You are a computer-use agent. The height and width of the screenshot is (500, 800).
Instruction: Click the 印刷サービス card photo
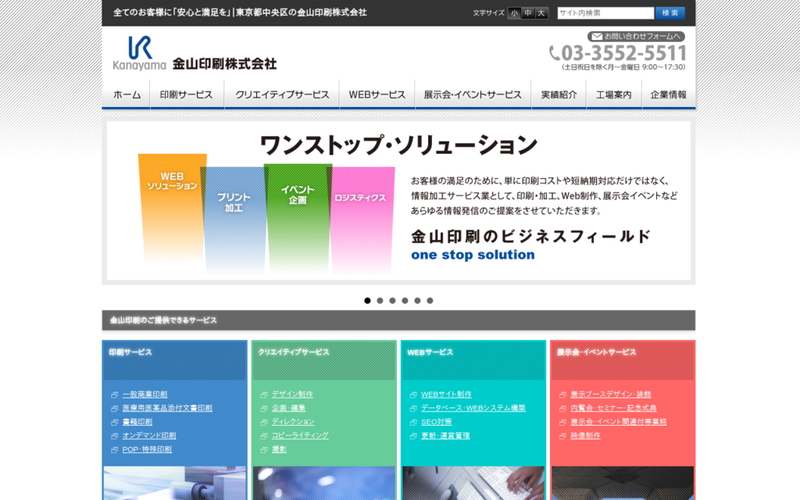[174, 483]
